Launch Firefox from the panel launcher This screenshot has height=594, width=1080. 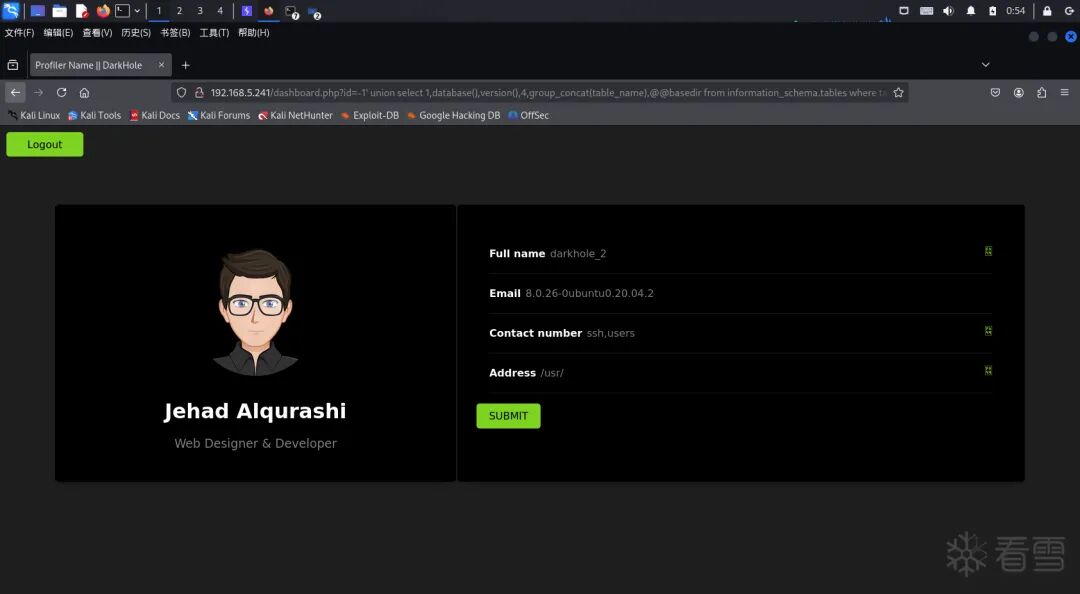(103, 11)
